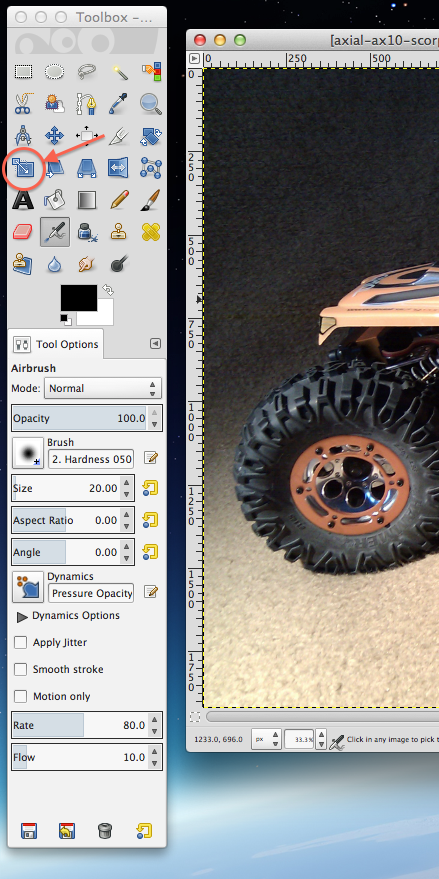Open the Dynamics preview thumbnail picker
Viewport: 439px width, 879px height.
click(28, 587)
